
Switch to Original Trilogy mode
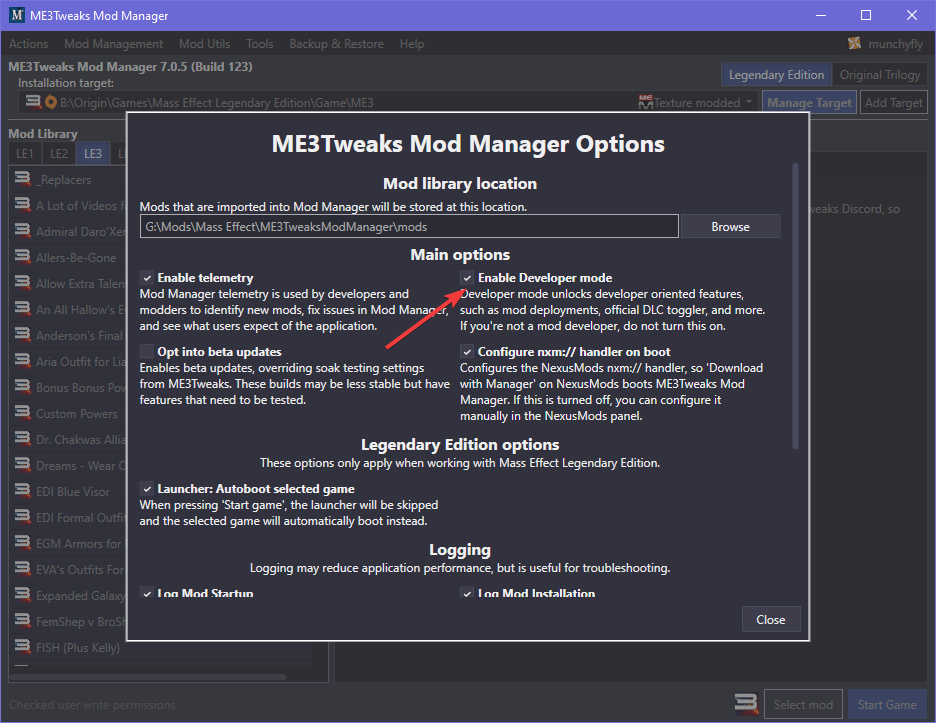tap(880, 75)
